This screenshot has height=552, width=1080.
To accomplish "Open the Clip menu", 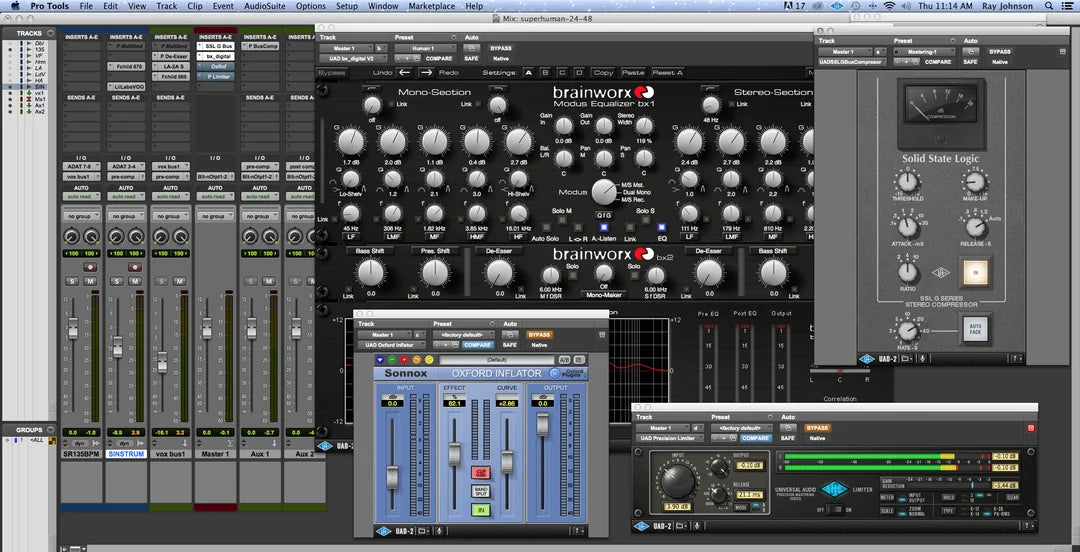I will 195,6.
